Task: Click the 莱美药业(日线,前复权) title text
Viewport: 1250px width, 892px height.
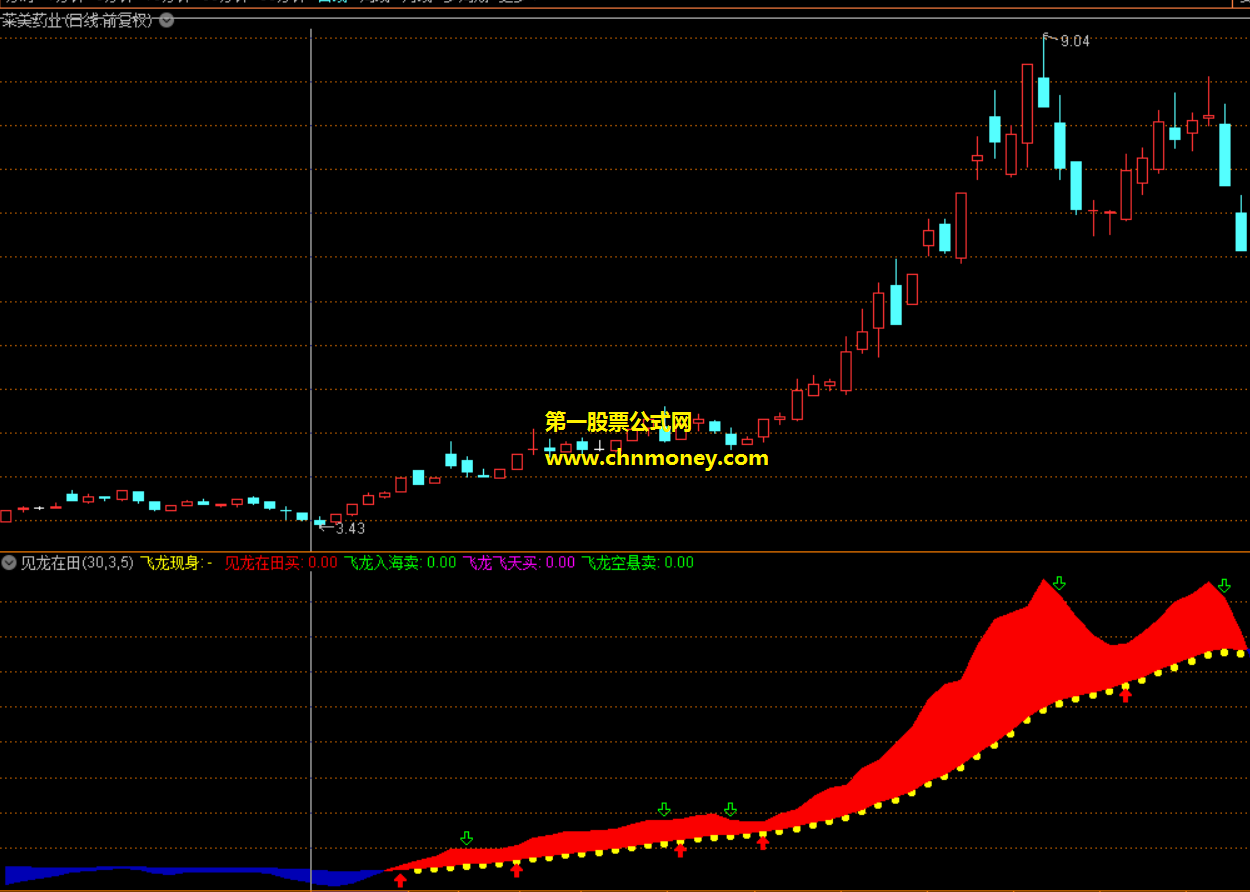Action: point(78,19)
